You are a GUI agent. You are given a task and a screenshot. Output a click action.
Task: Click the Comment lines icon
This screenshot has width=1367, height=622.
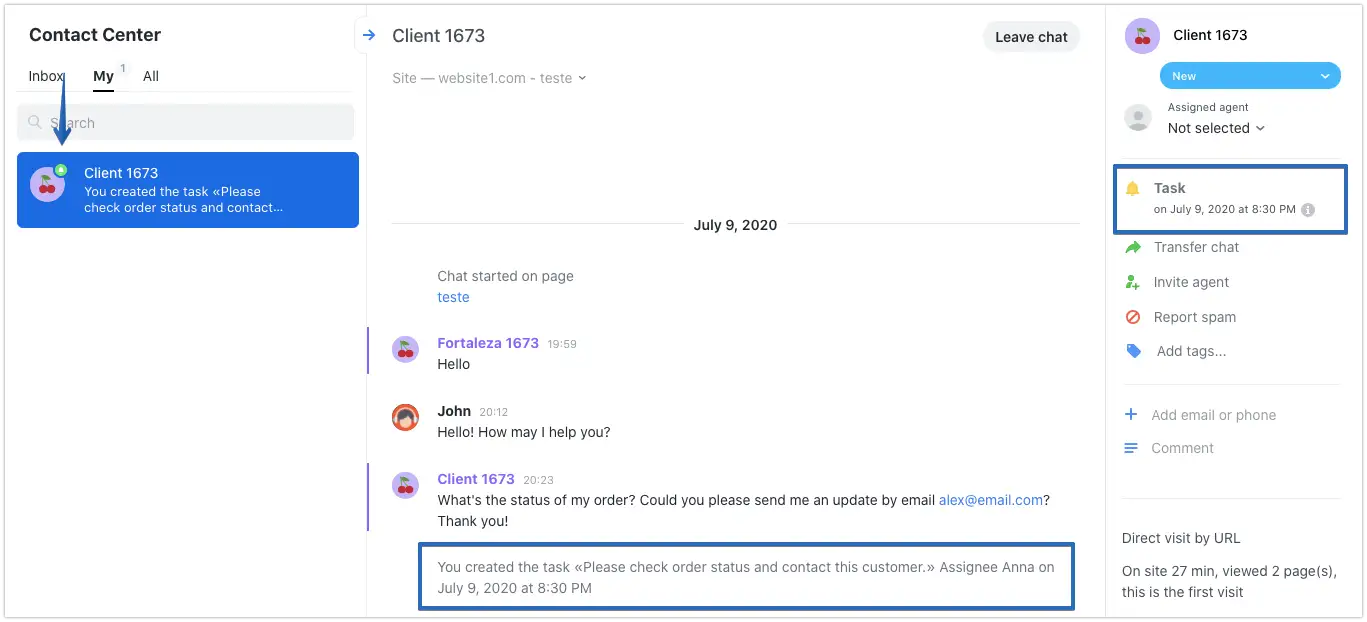point(1131,448)
